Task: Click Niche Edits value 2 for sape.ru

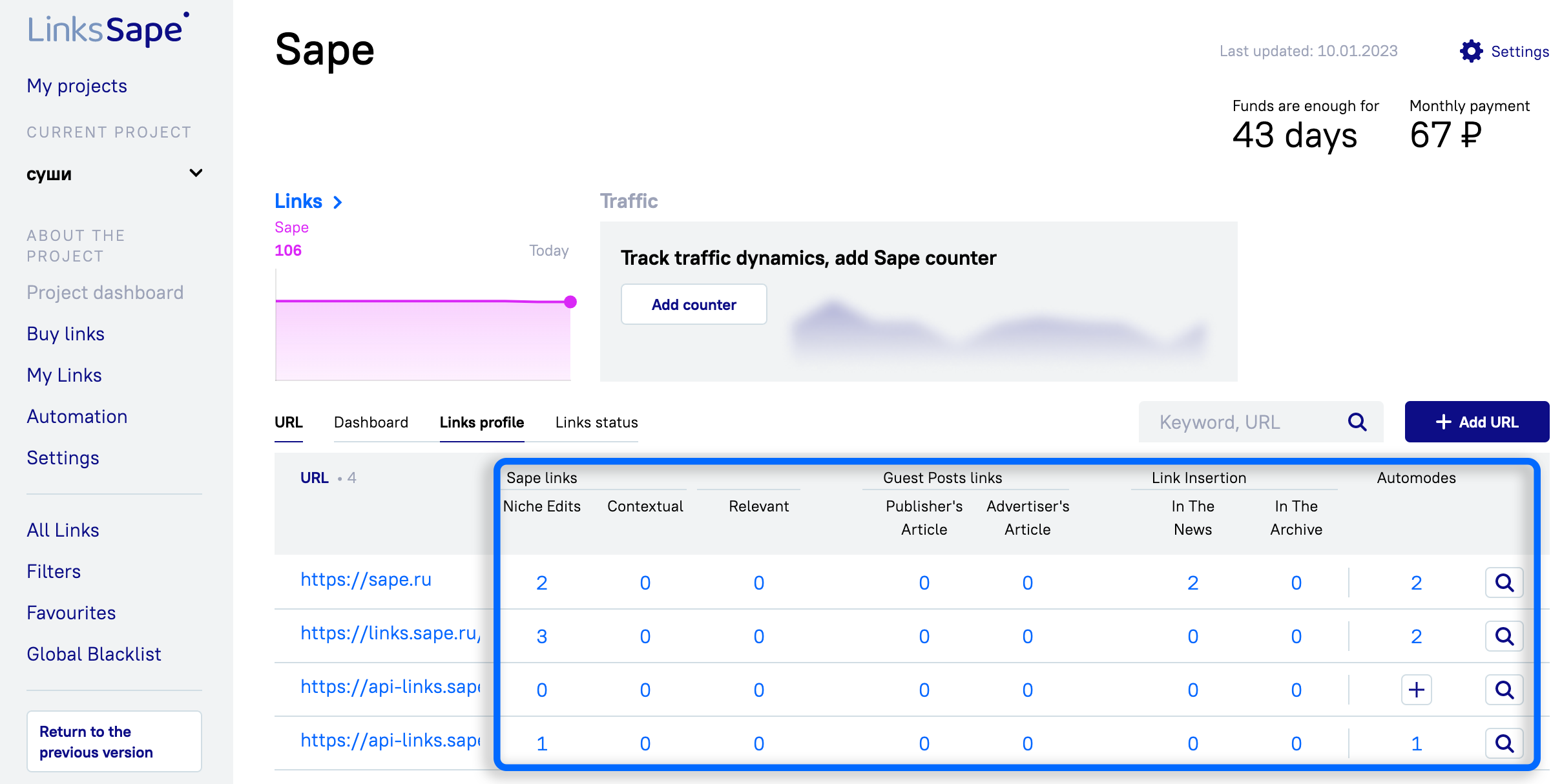Action: [x=541, y=583]
